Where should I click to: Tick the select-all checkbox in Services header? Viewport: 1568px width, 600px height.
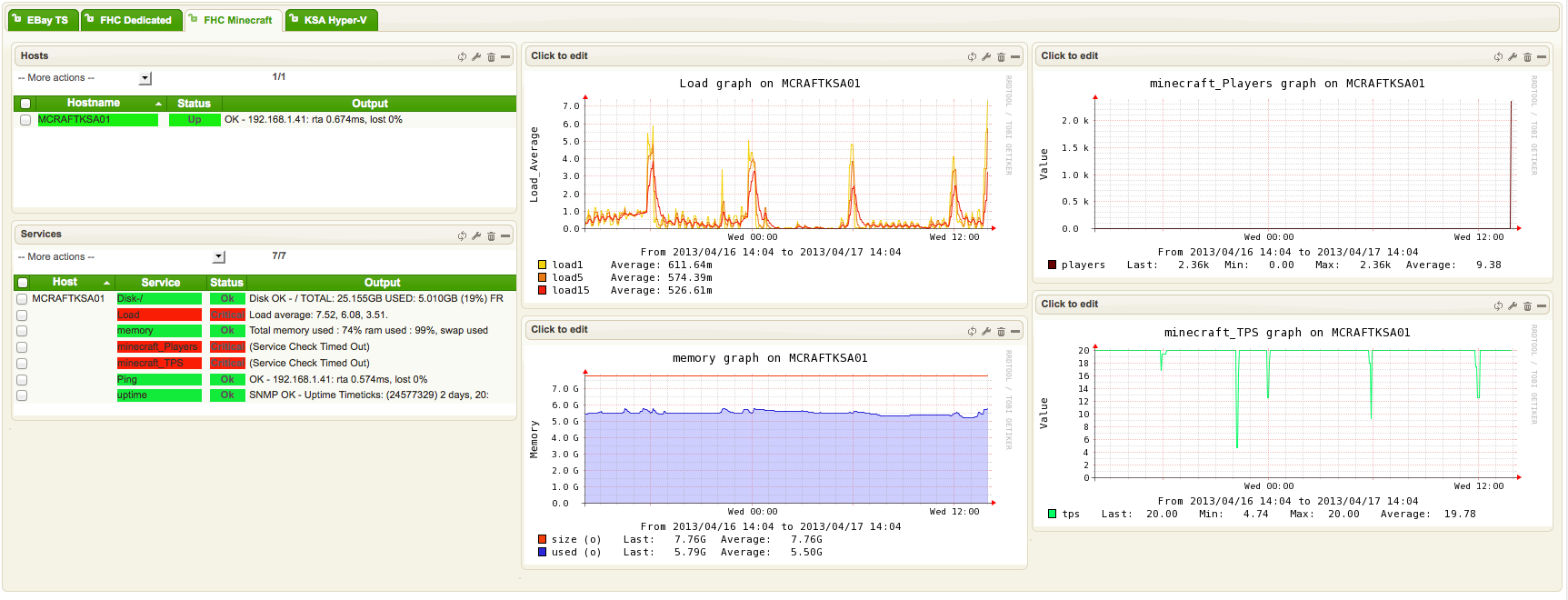click(x=23, y=283)
